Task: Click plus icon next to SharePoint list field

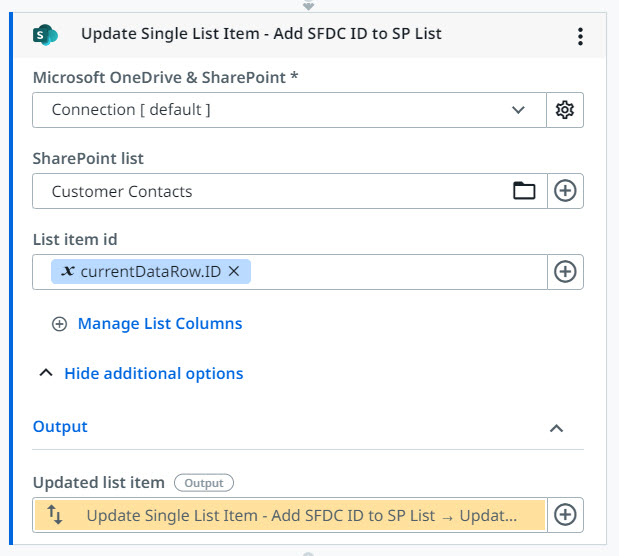Action: [x=565, y=191]
